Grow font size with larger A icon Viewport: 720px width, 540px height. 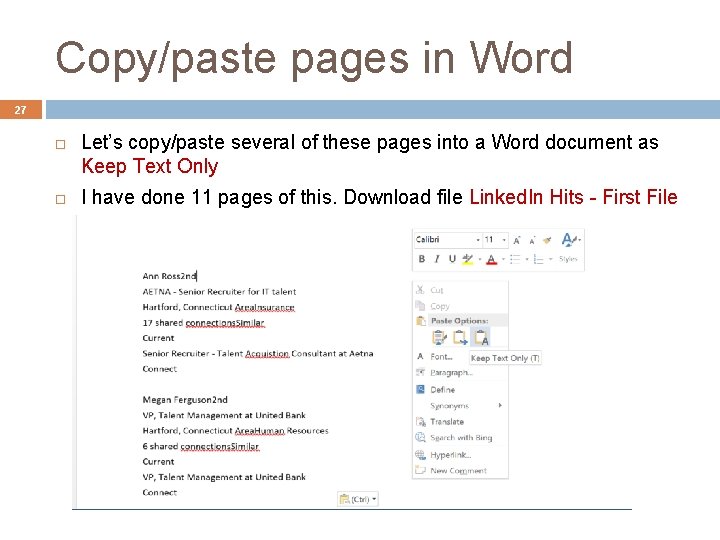point(517,240)
